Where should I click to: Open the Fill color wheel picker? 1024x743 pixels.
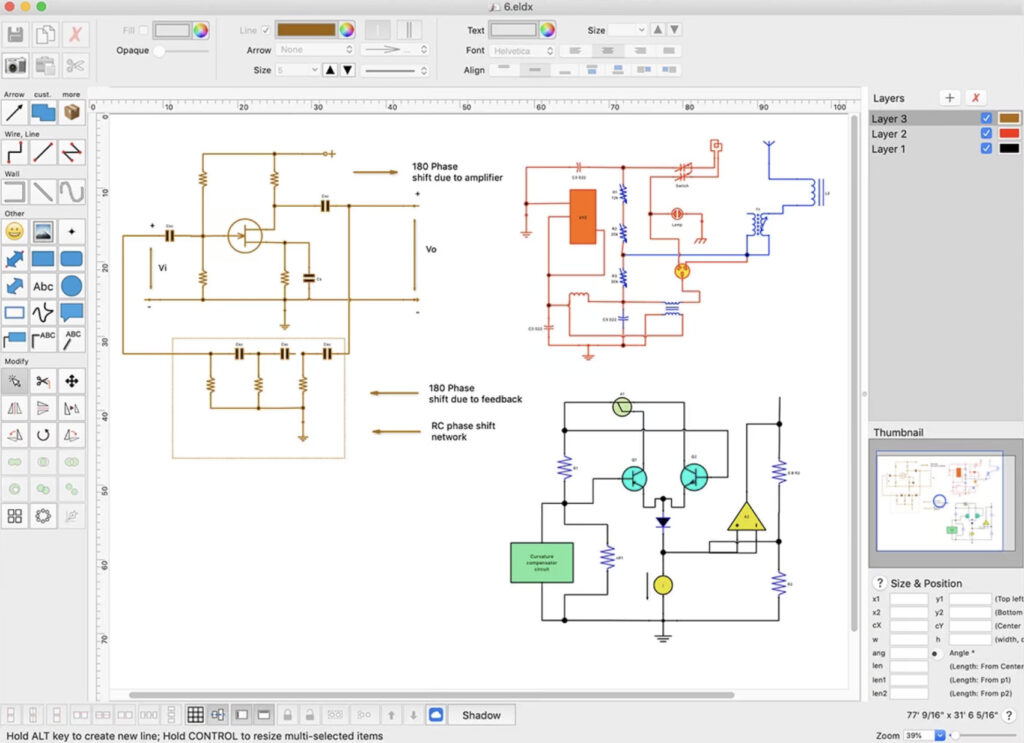[200, 30]
